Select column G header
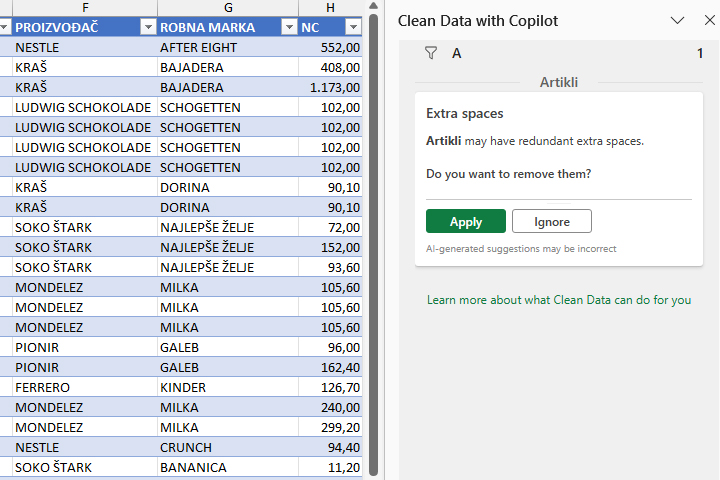Screen dimensions: 720x480 228,7
